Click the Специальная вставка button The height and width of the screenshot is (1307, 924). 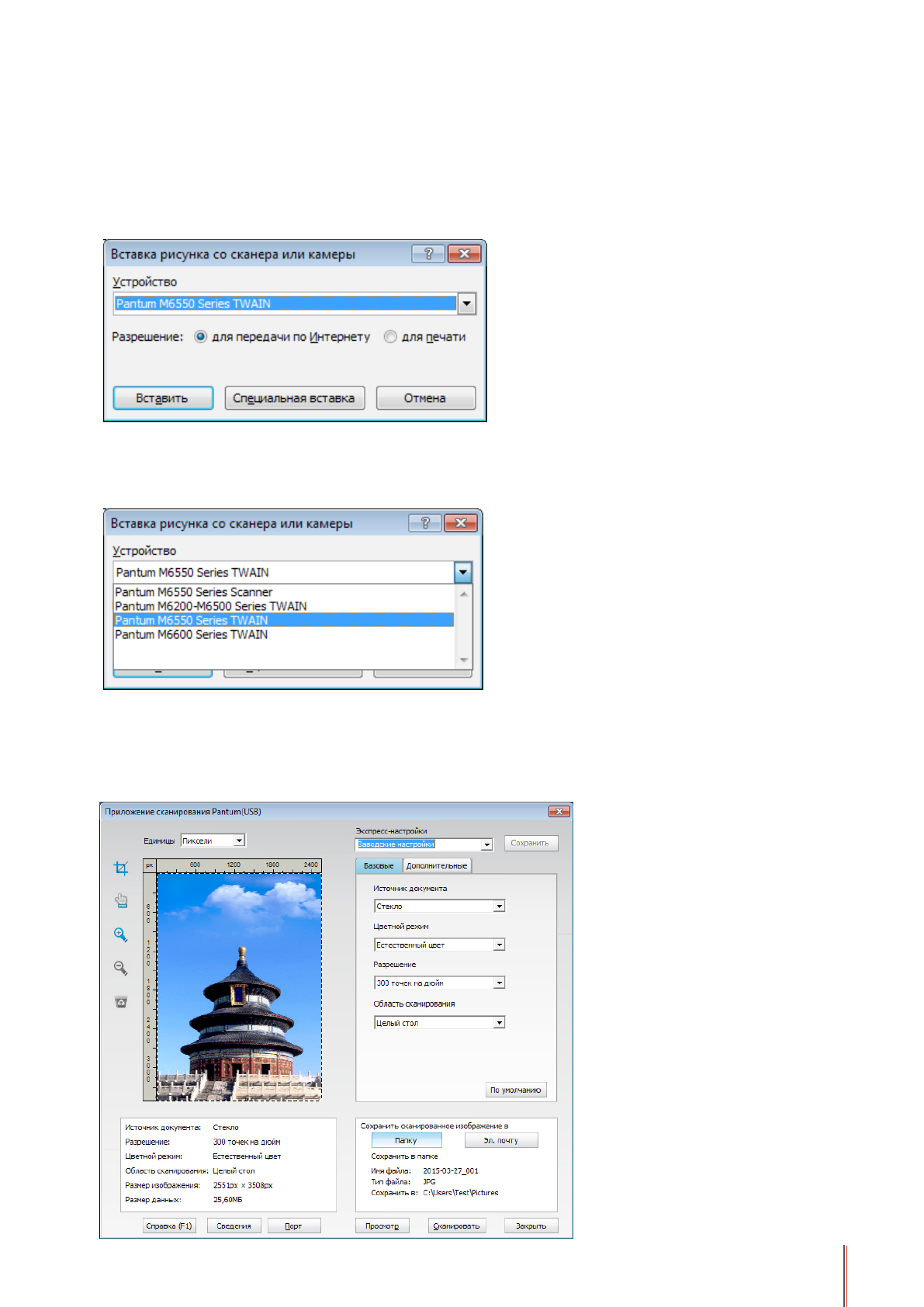pos(294,398)
